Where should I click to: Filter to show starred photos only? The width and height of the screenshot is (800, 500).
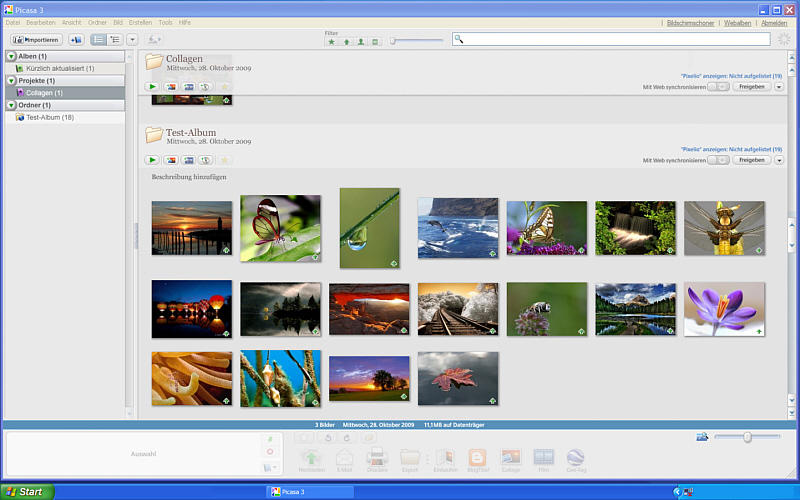331,42
